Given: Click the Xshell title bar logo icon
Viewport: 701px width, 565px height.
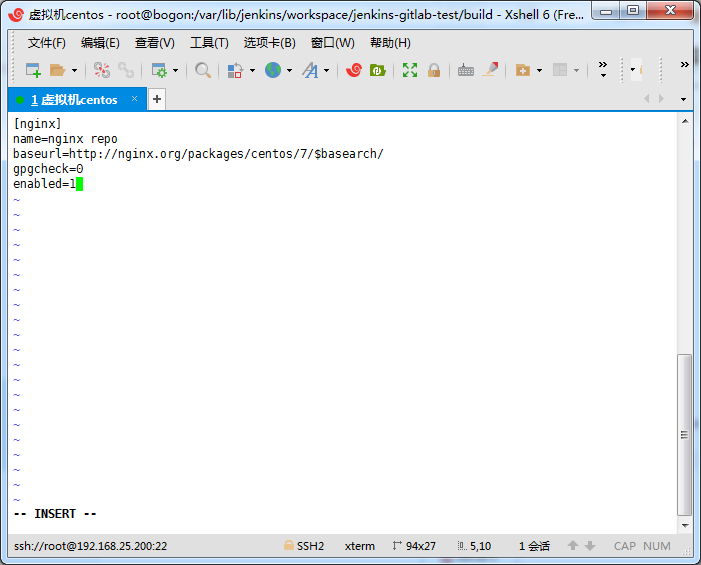Looking at the screenshot, I should [16, 15].
